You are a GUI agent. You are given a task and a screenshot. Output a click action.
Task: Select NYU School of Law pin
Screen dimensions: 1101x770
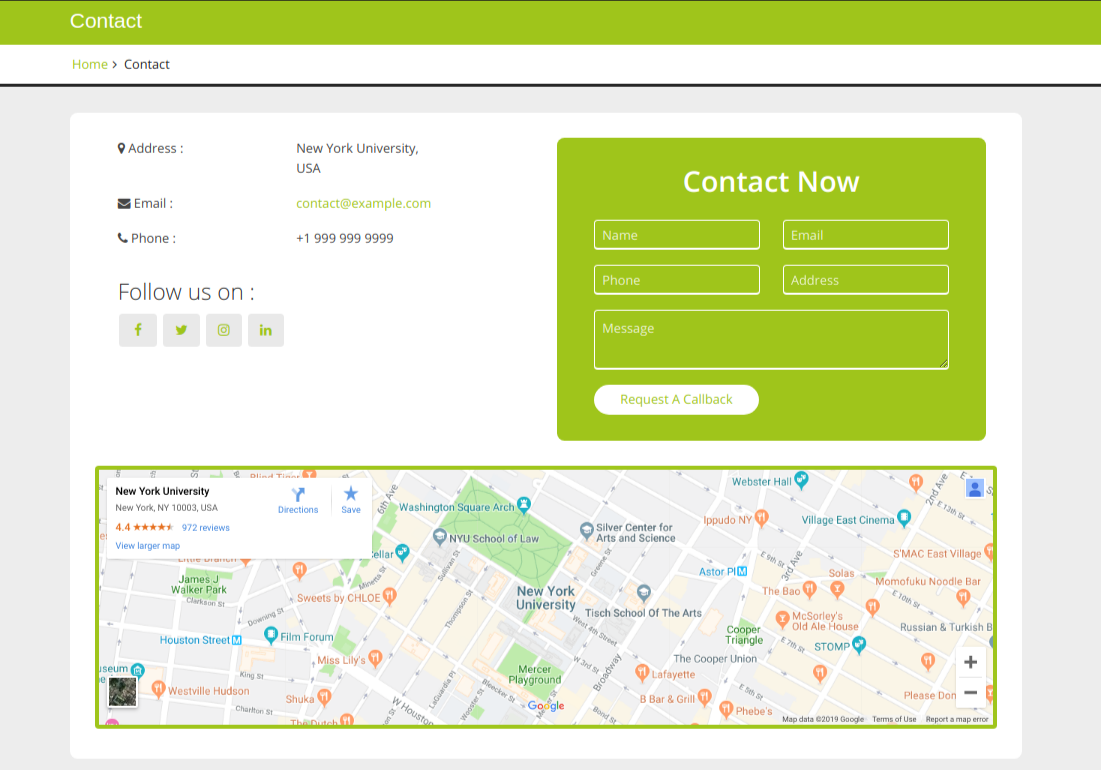pos(440,537)
